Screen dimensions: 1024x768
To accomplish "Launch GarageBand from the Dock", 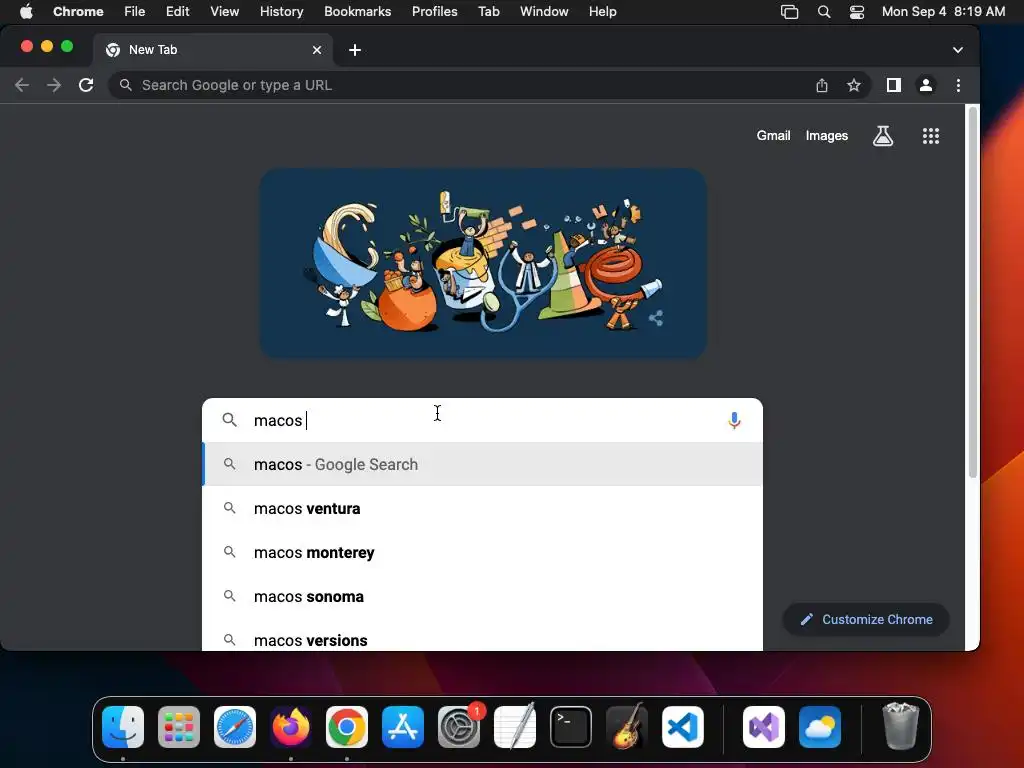I will (627, 727).
